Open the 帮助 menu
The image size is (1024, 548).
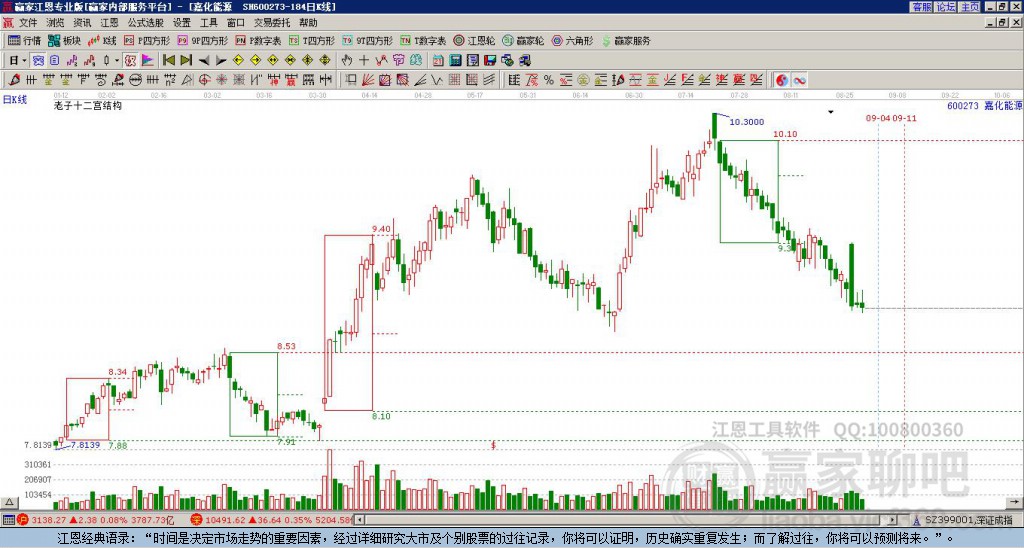coord(308,23)
